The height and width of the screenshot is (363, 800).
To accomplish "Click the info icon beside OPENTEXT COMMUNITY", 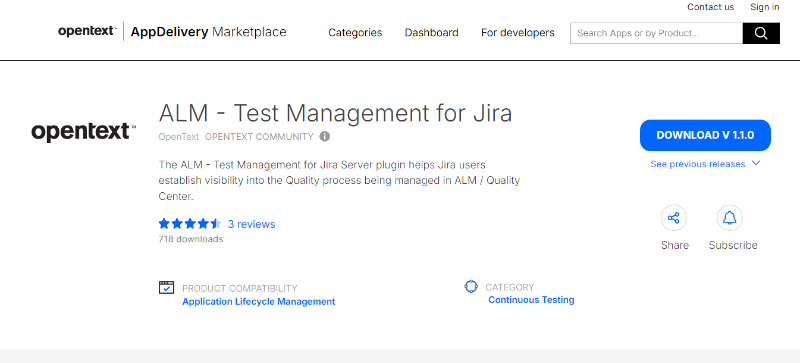I will (324, 137).
